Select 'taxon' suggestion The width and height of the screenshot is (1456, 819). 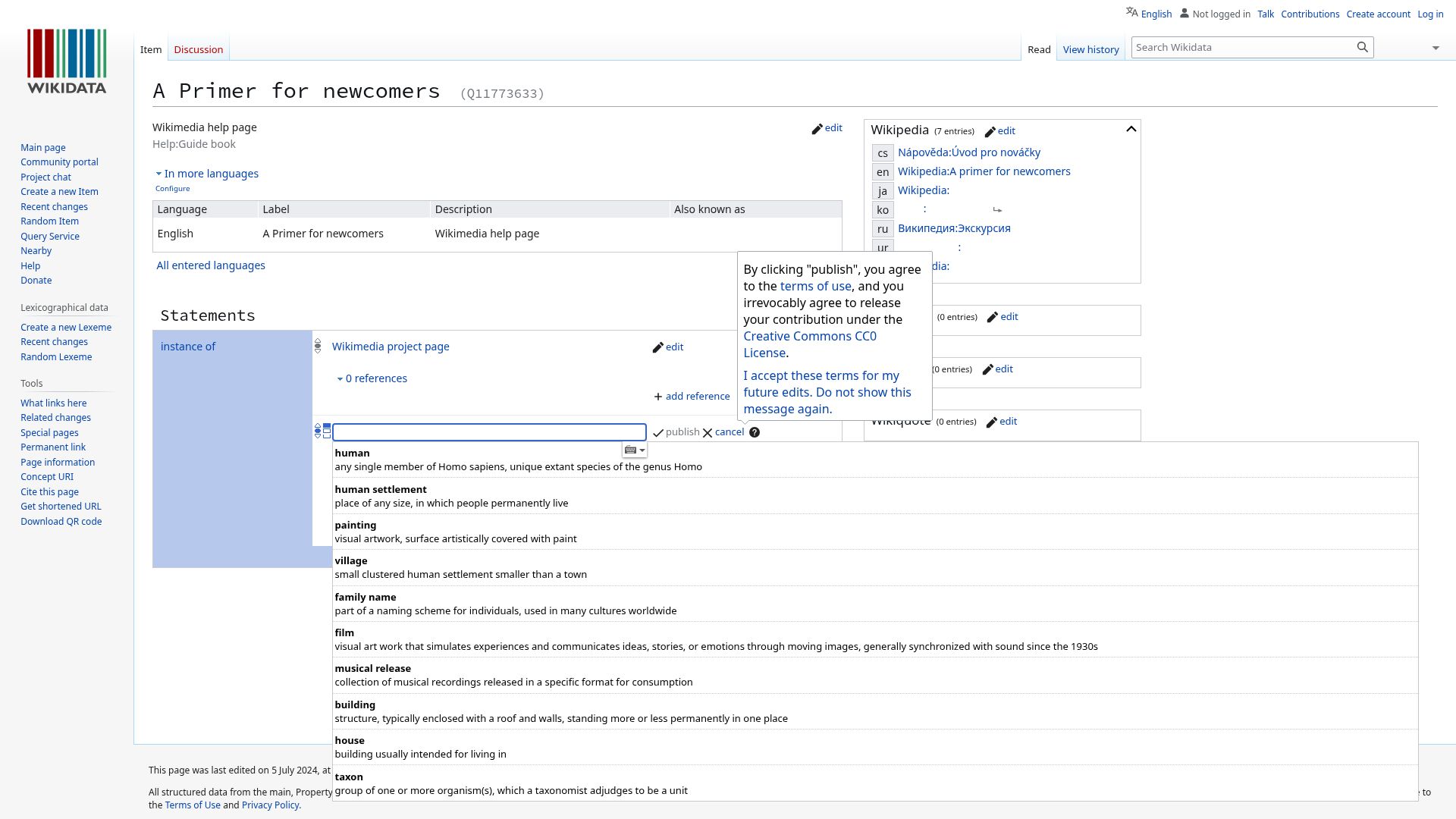pyautogui.click(x=875, y=783)
